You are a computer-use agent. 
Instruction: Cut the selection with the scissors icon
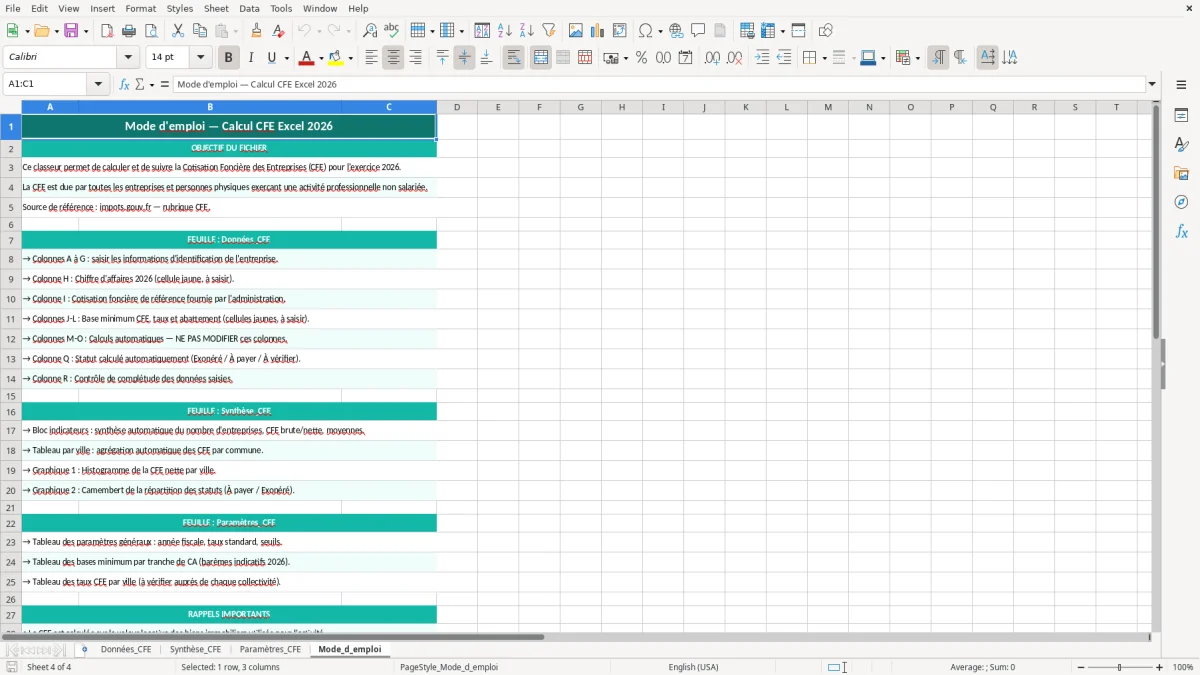(178, 31)
